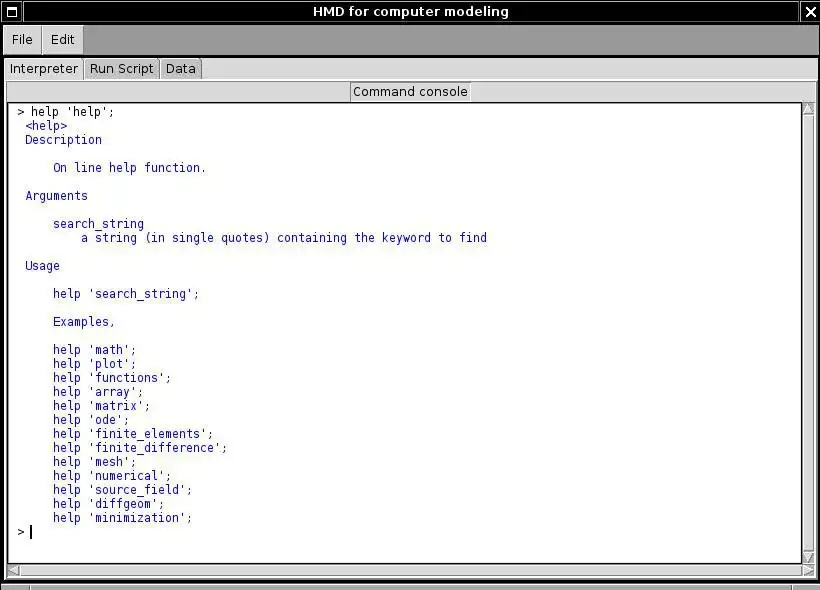The image size is (820, 590).
Task: Open the File menu
Action: 22,40
